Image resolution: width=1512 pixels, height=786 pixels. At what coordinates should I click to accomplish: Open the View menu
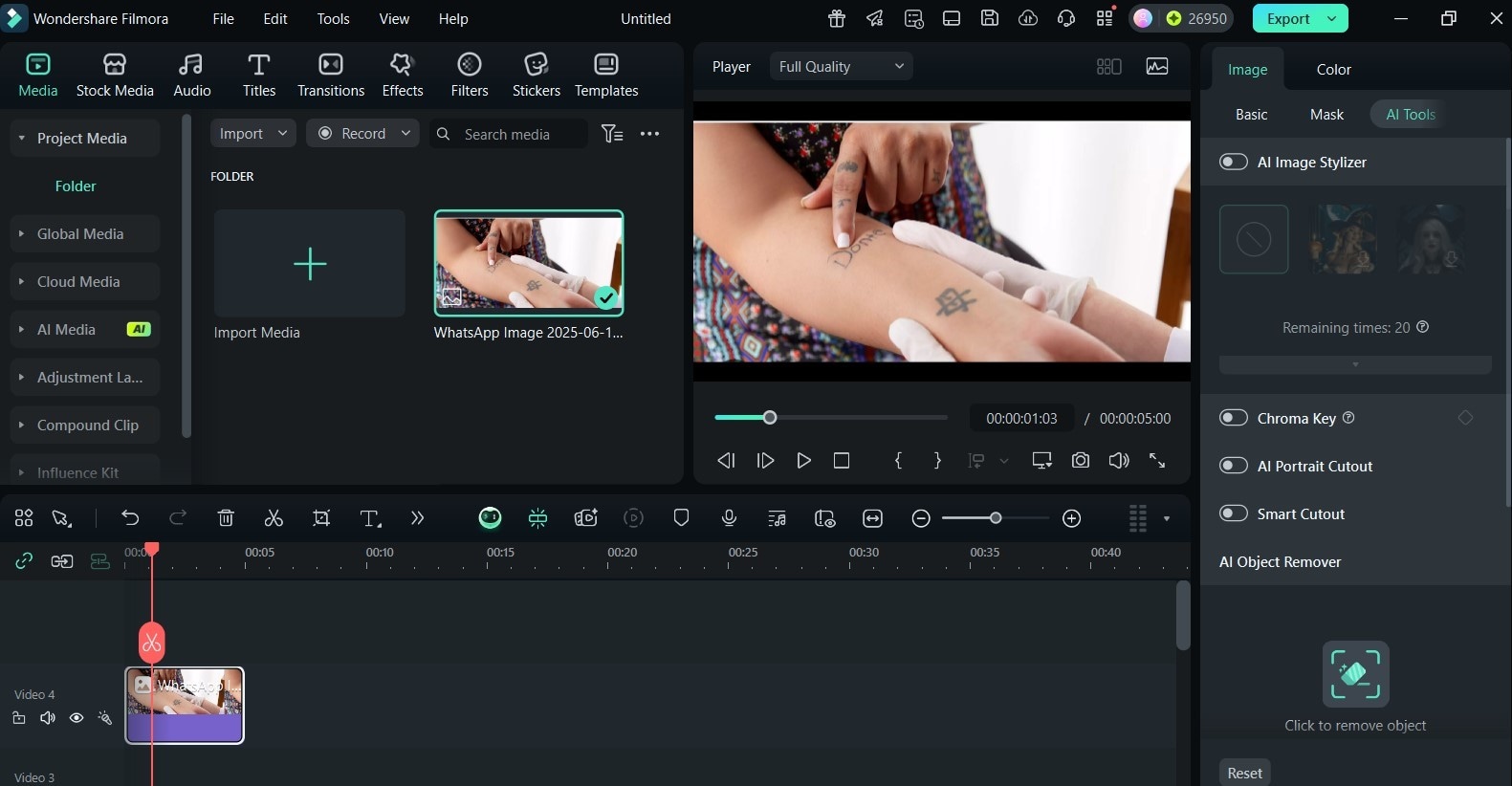(x=394, y=18)
